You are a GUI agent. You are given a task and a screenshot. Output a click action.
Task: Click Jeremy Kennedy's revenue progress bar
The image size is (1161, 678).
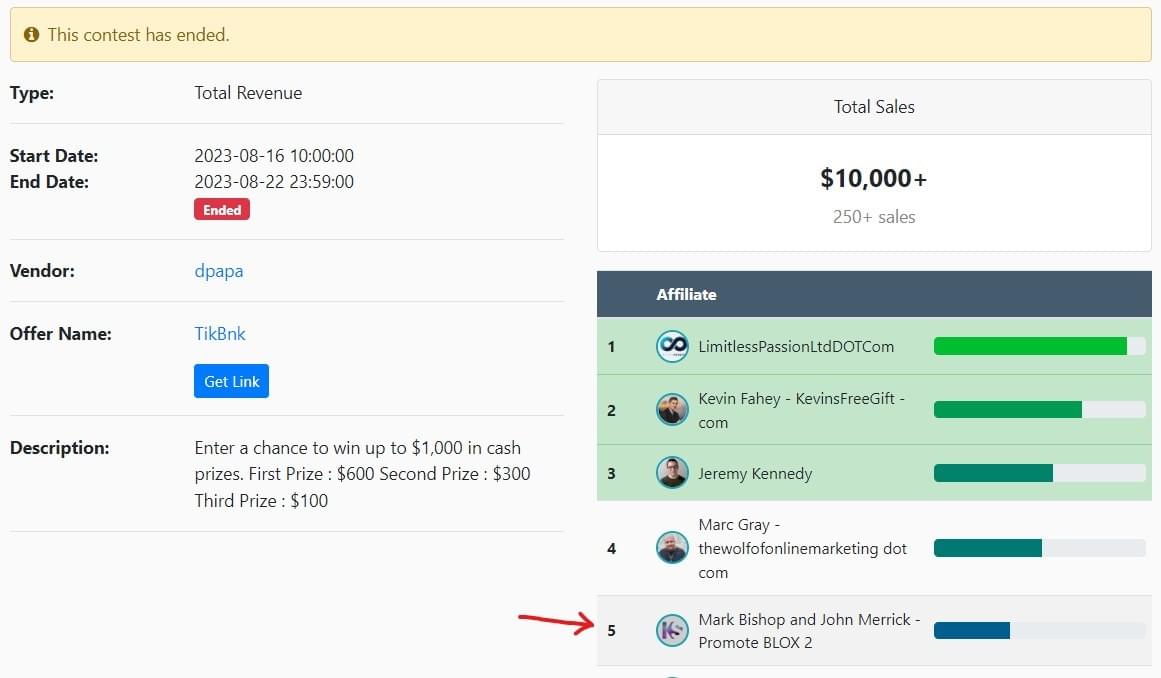993,473
